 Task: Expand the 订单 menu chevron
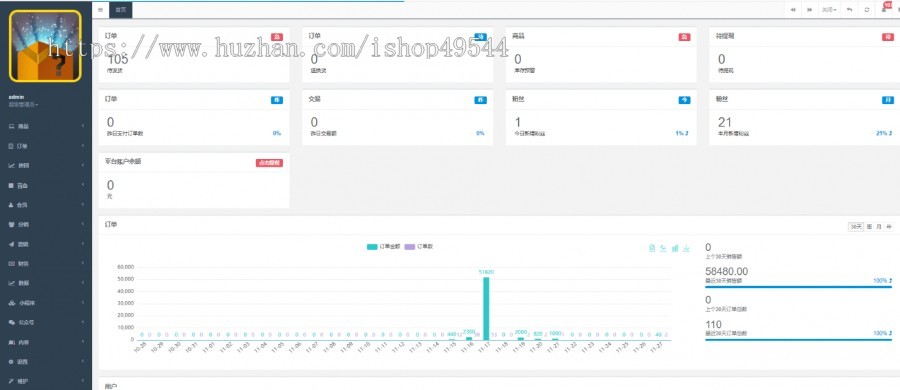83,146
